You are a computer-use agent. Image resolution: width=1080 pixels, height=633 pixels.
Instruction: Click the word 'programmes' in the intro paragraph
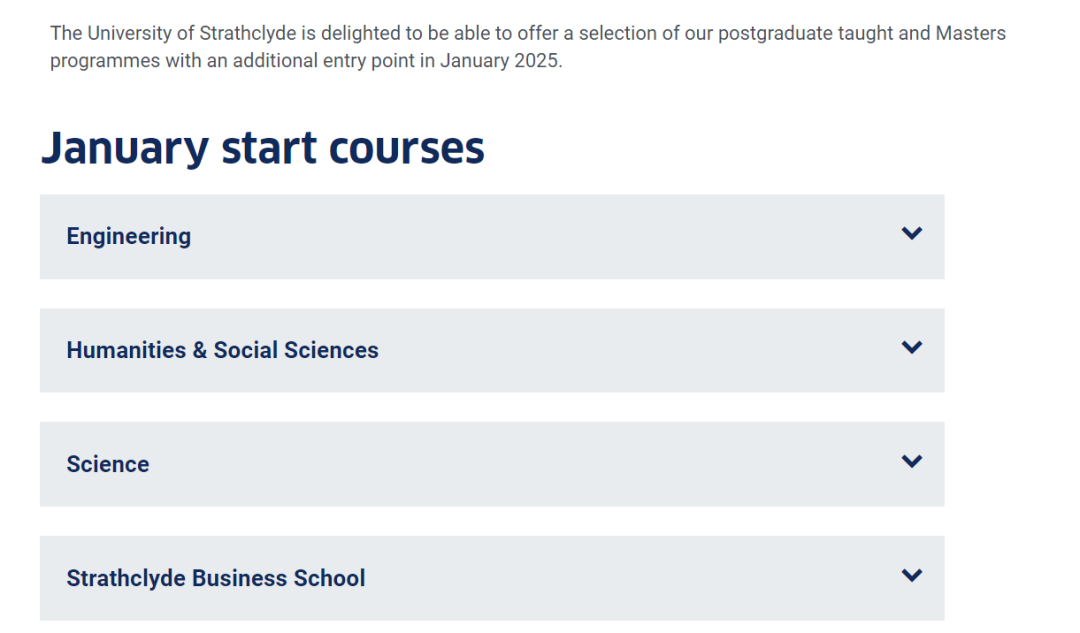(x=98, y=60)
